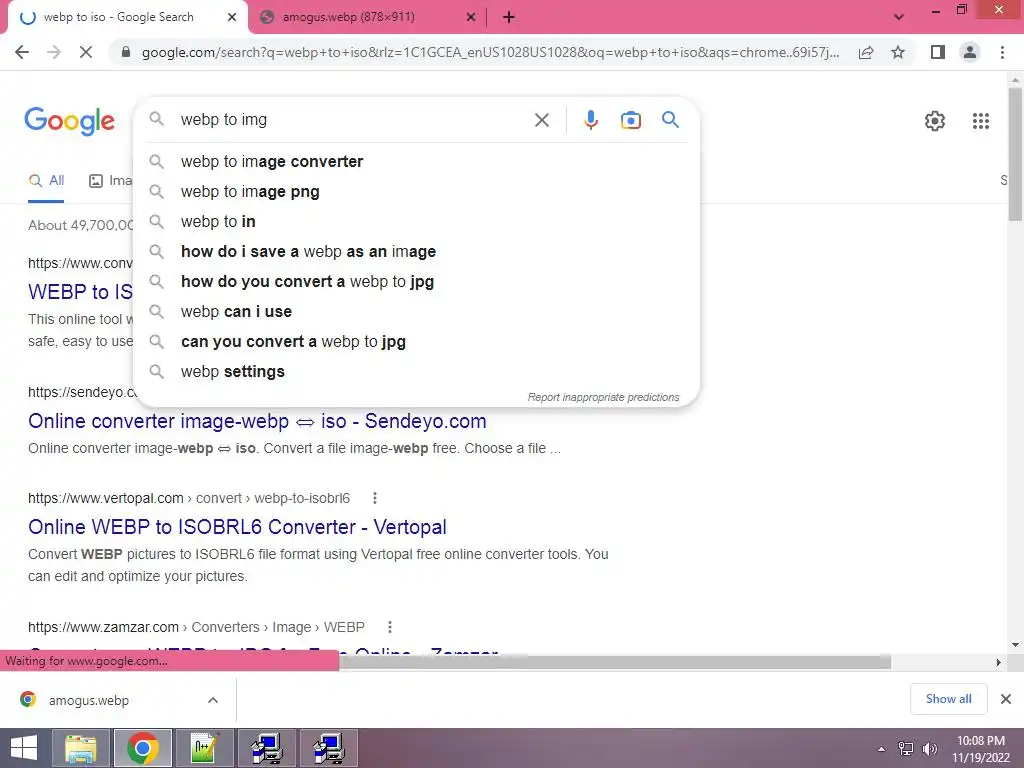
Task: Select the All results tab
Action: click(46, 181)
